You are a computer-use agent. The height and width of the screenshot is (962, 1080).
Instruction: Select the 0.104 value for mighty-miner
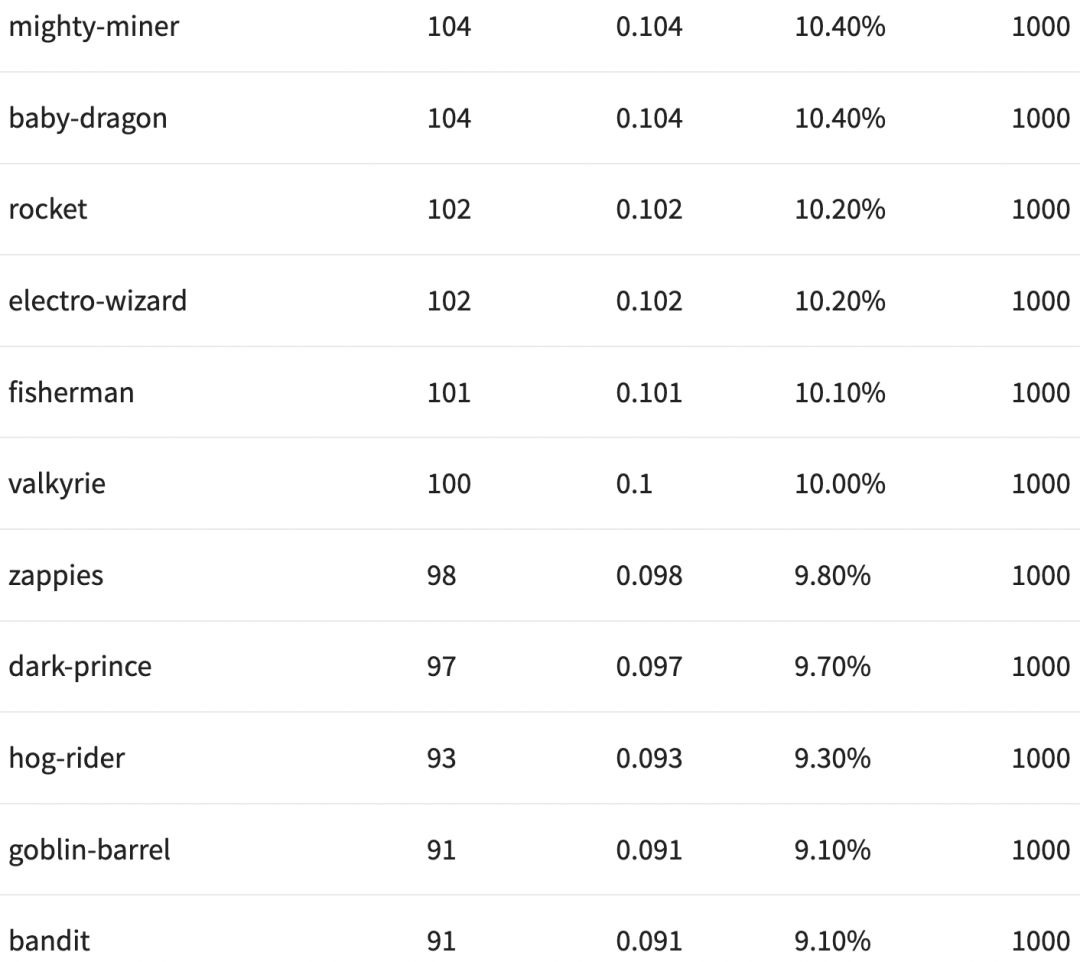[x=649, y=26]
